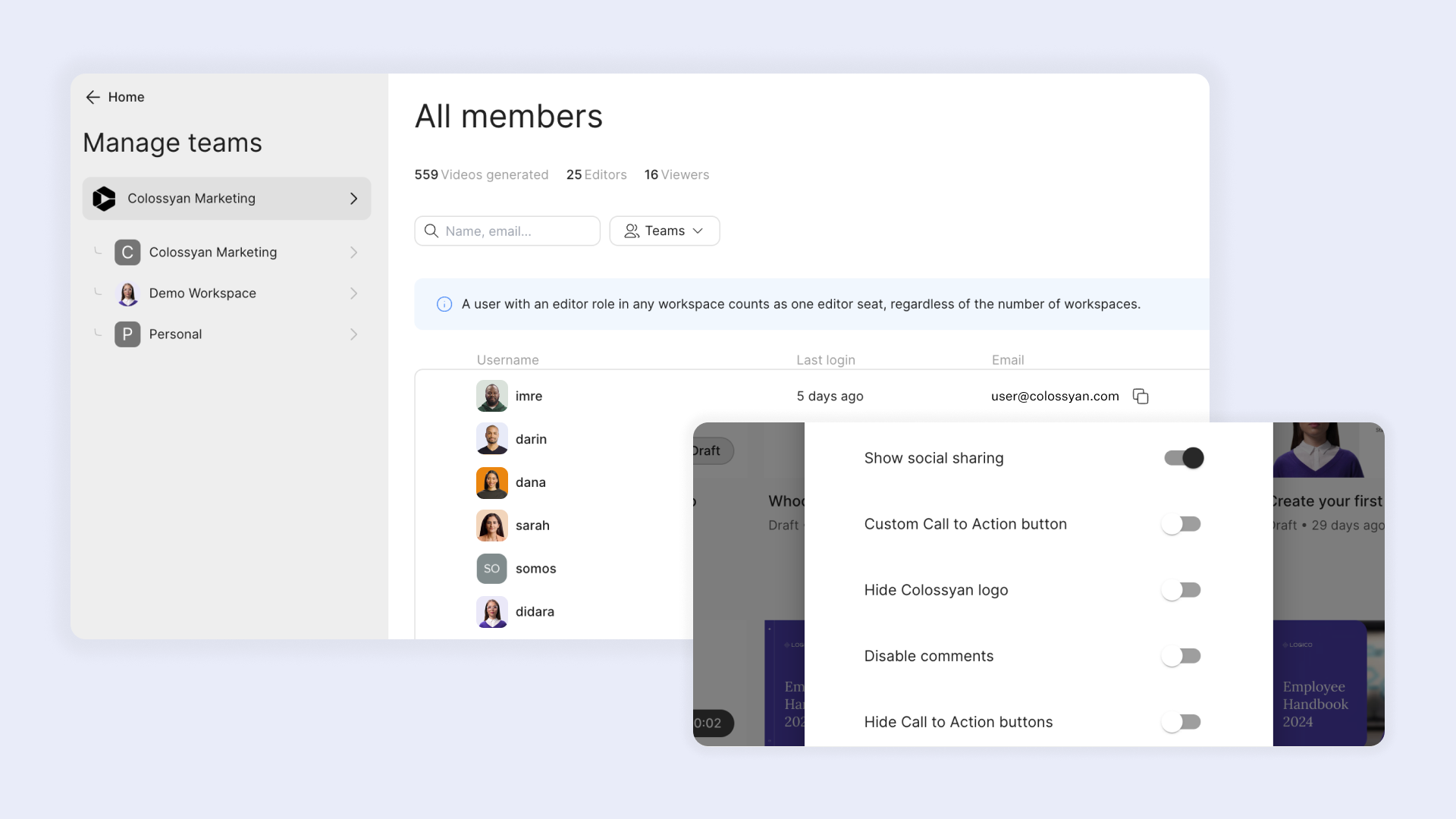Select Colossyan Marketing sub-workspace row
1456x819 pixels.
coord(227,253)
